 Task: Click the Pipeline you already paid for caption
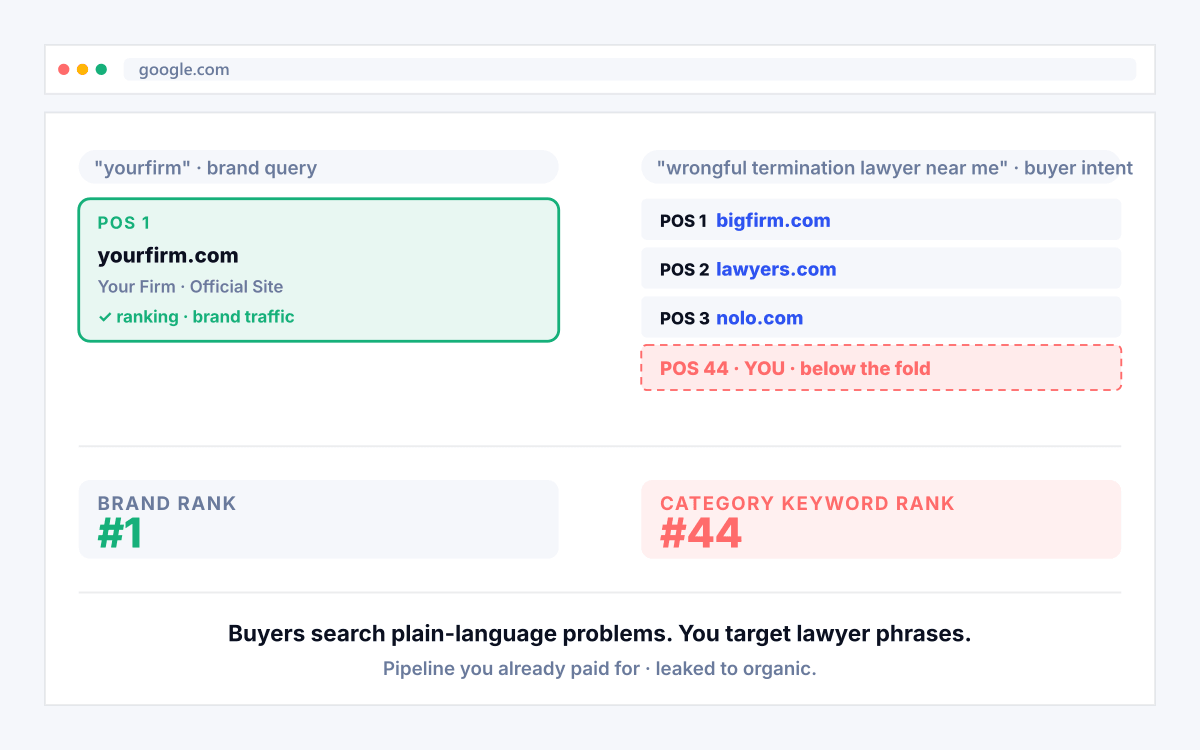[600, 669]
